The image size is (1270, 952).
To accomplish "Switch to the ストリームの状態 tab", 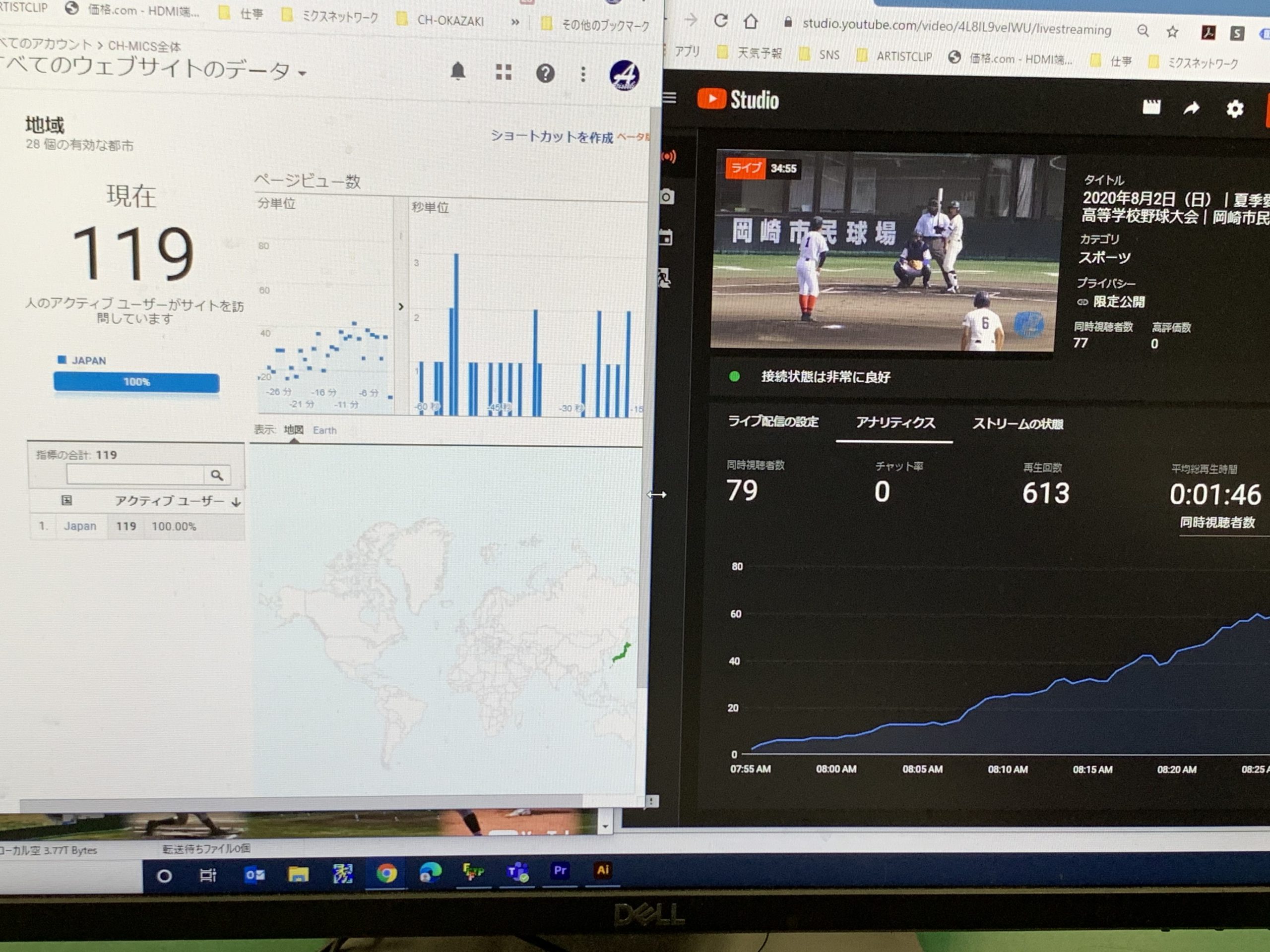I will [1017, 424].
